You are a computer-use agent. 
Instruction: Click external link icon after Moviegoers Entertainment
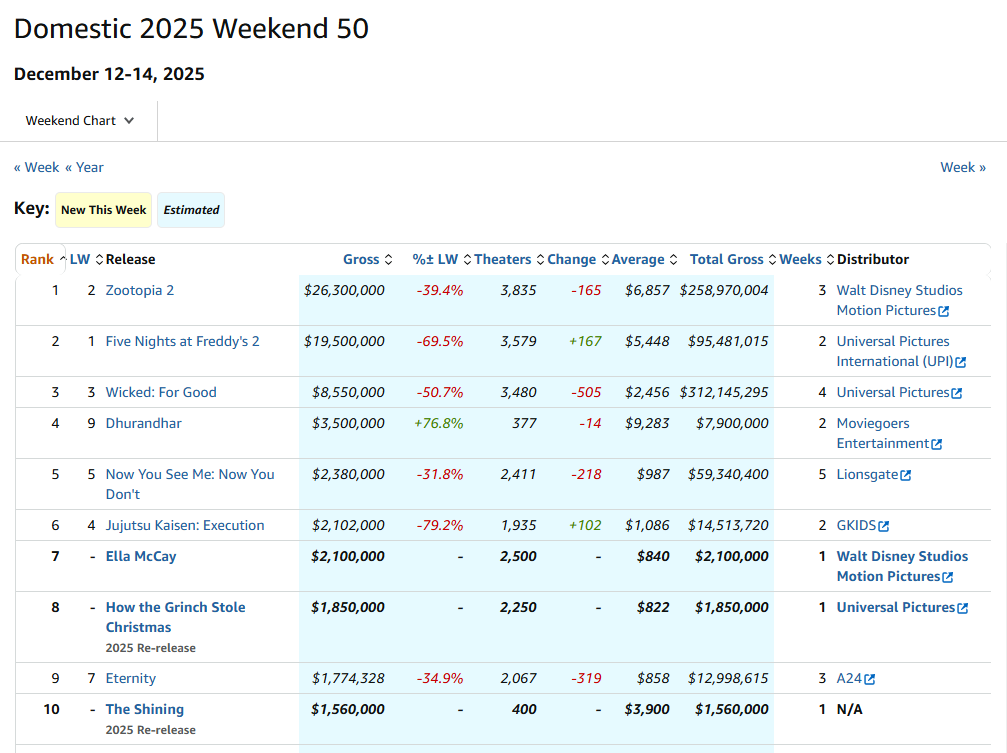936,444
